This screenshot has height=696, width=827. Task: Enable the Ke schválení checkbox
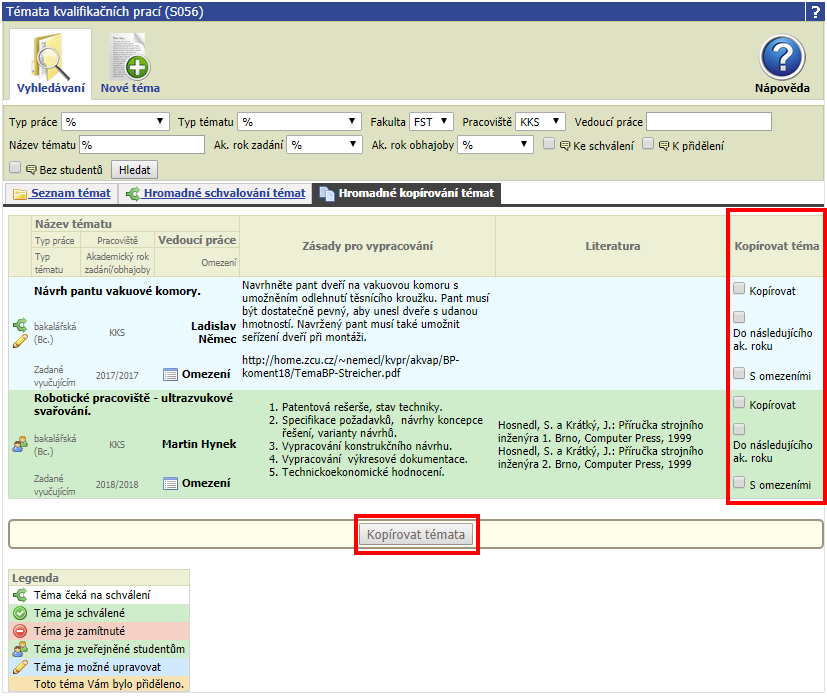coord(549,143)
